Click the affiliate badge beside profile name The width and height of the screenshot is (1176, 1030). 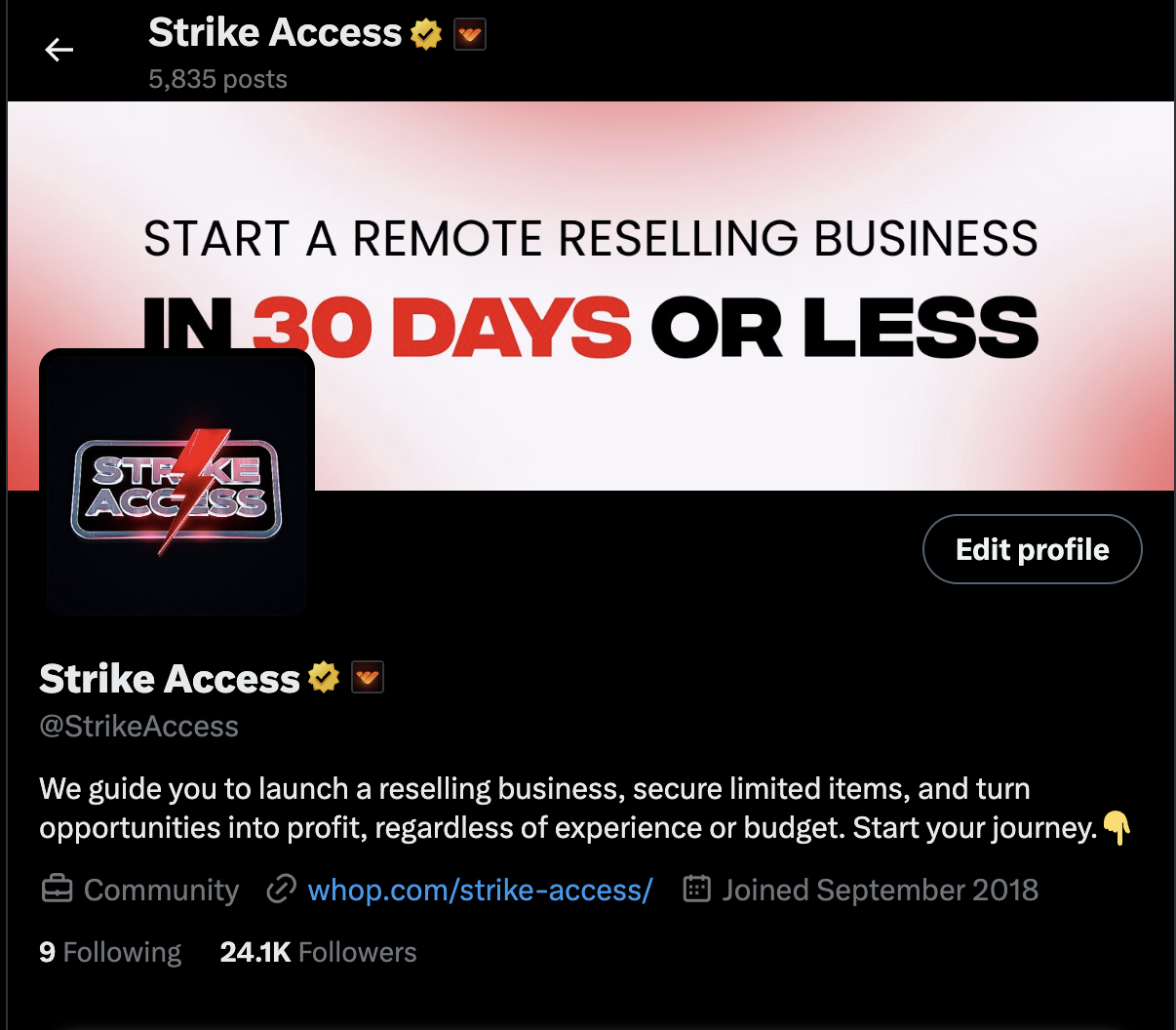pos(368,677)
